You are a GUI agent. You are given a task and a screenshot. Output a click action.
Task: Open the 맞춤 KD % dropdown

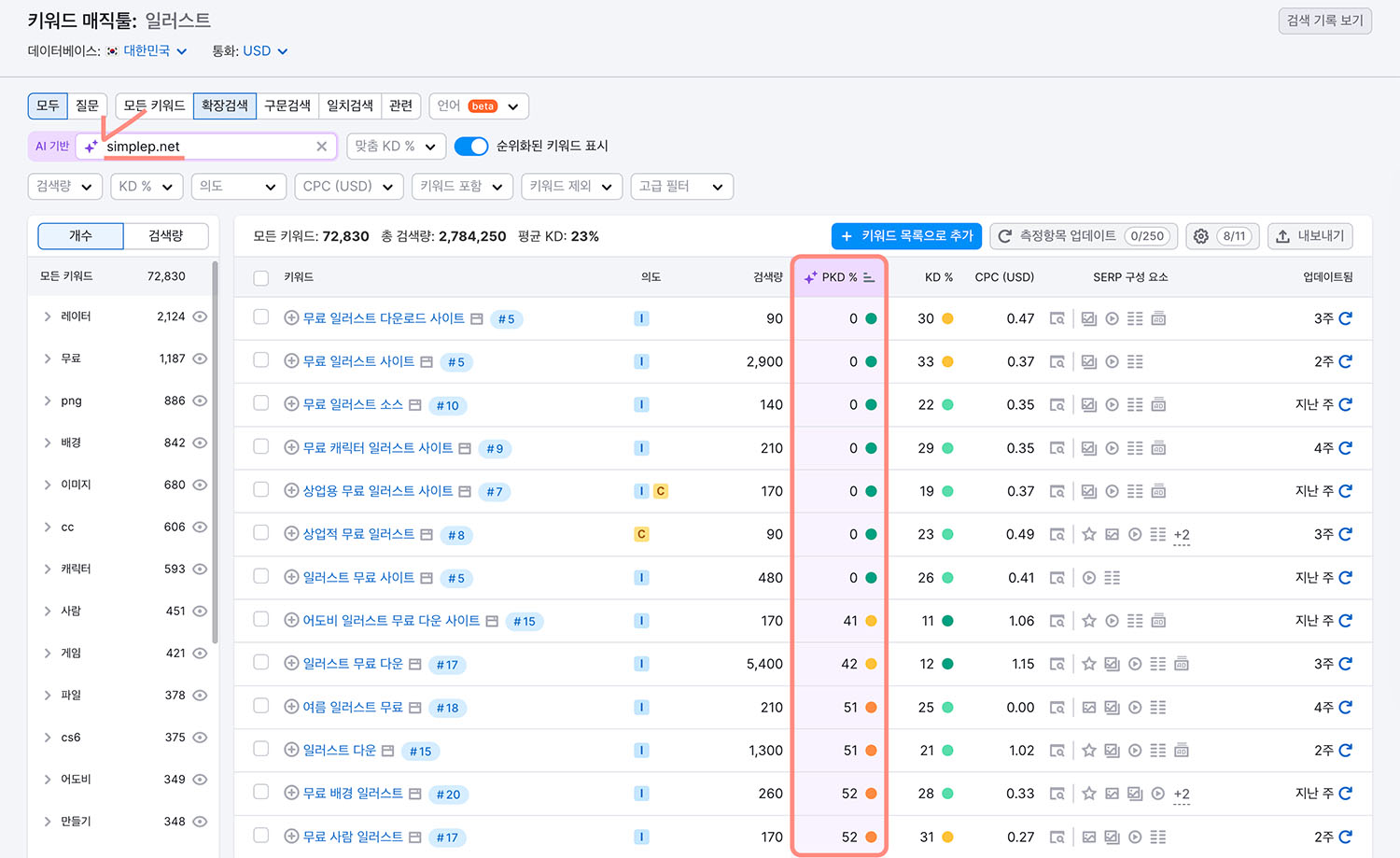(x=396, y=147)
